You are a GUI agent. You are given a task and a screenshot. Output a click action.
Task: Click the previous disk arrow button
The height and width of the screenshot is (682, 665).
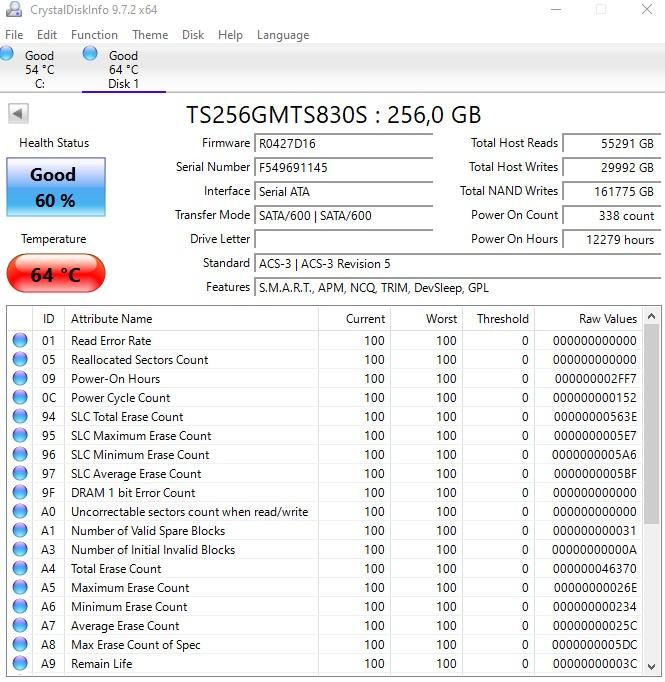pyautogui.click(x=18, y=114)
